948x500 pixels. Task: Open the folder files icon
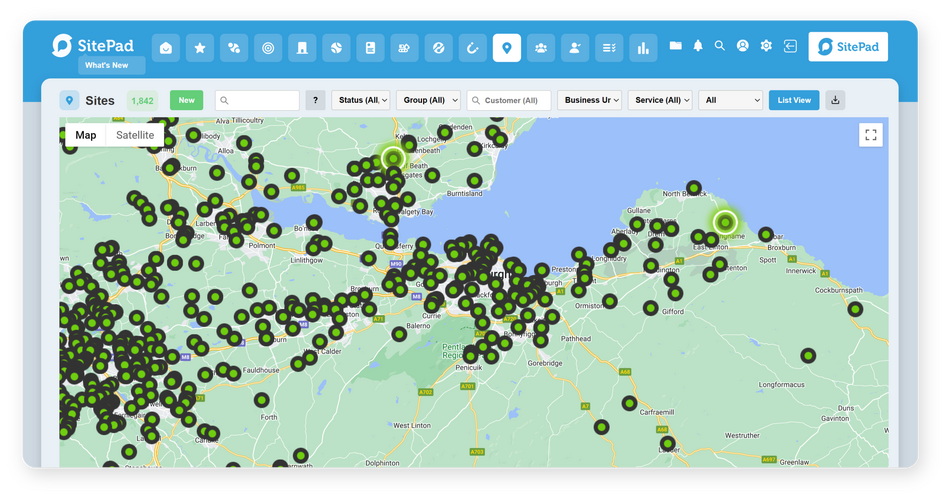[675, 46]
